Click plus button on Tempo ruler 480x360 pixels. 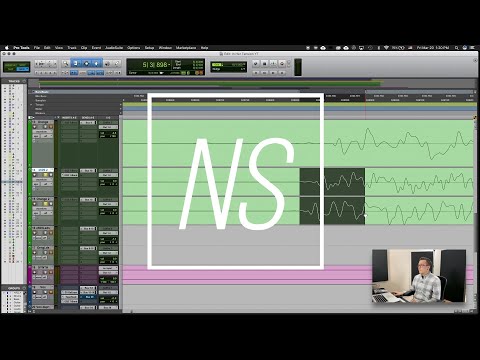coord(121,104)
